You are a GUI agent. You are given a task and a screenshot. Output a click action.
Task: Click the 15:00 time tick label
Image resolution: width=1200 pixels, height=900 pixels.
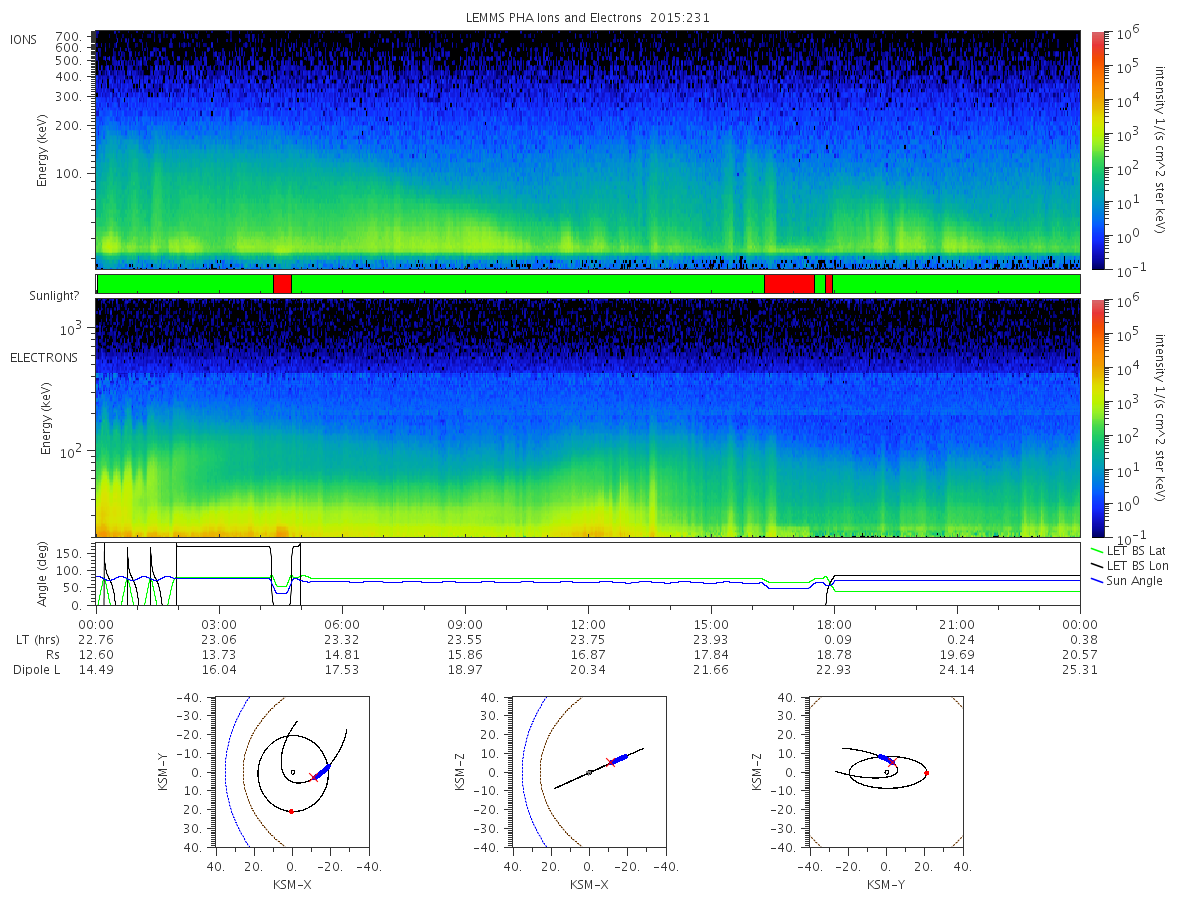tap(711, 624)
